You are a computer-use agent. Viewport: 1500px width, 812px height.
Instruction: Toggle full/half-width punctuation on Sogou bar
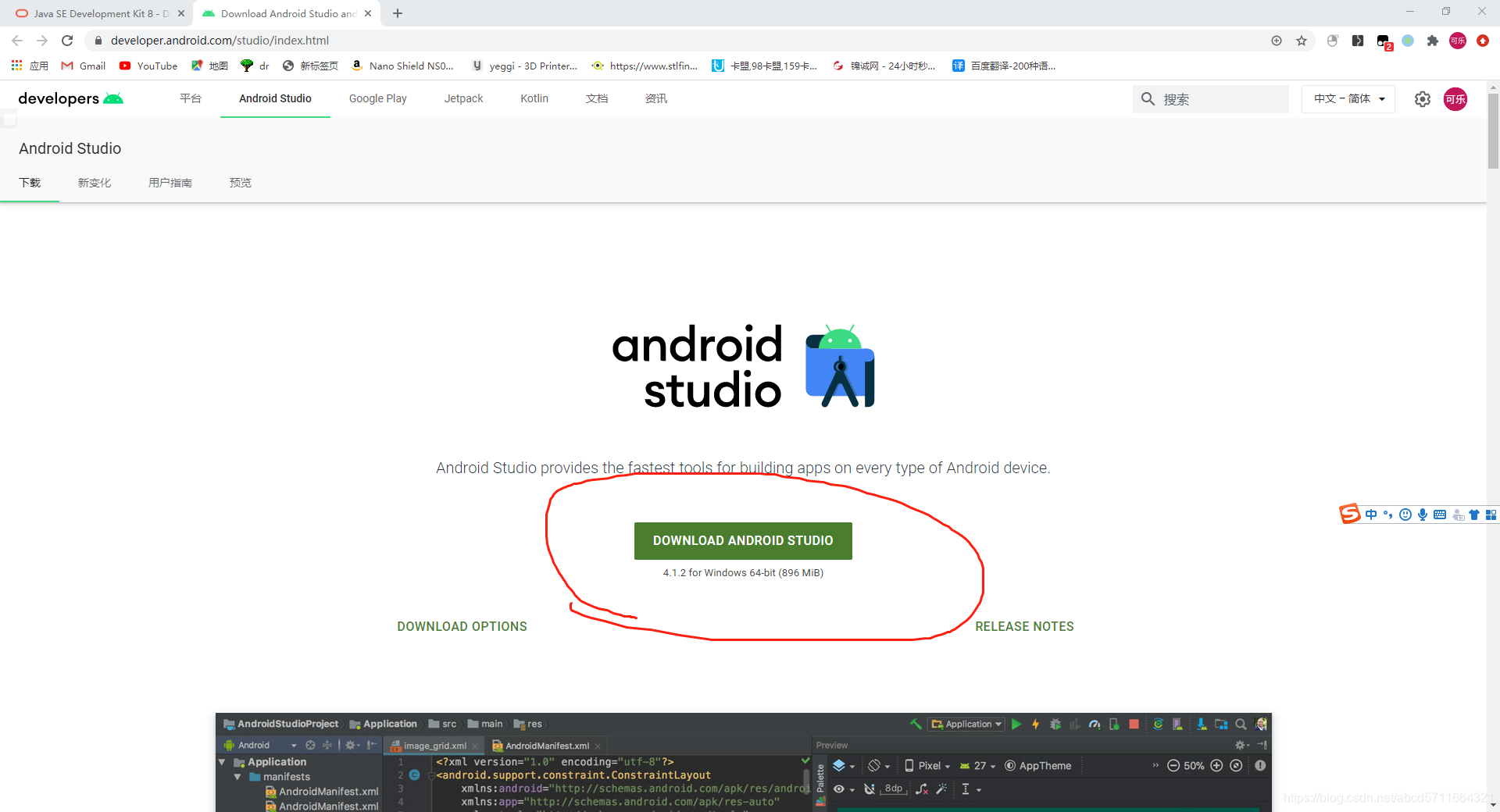pyautogui.click(x=1387, y=514)
